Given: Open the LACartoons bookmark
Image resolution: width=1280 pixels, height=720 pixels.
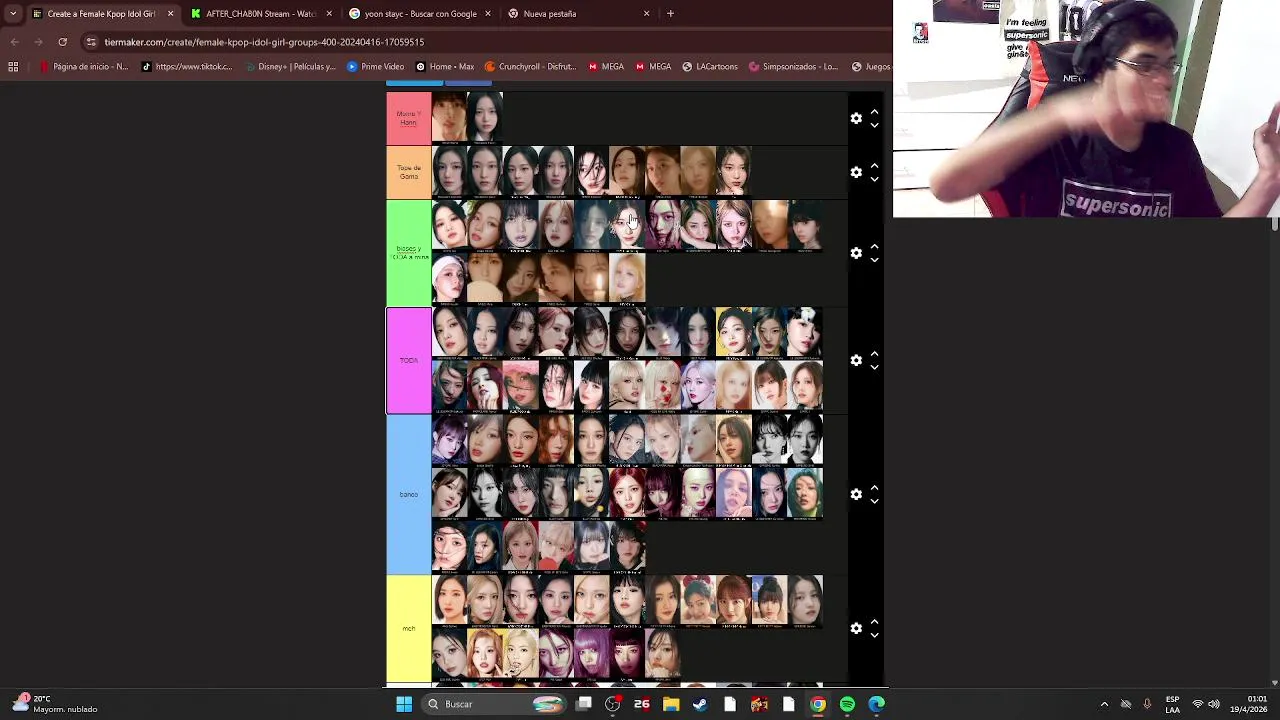Looking at the screenshot, I should tap(710, 67).
